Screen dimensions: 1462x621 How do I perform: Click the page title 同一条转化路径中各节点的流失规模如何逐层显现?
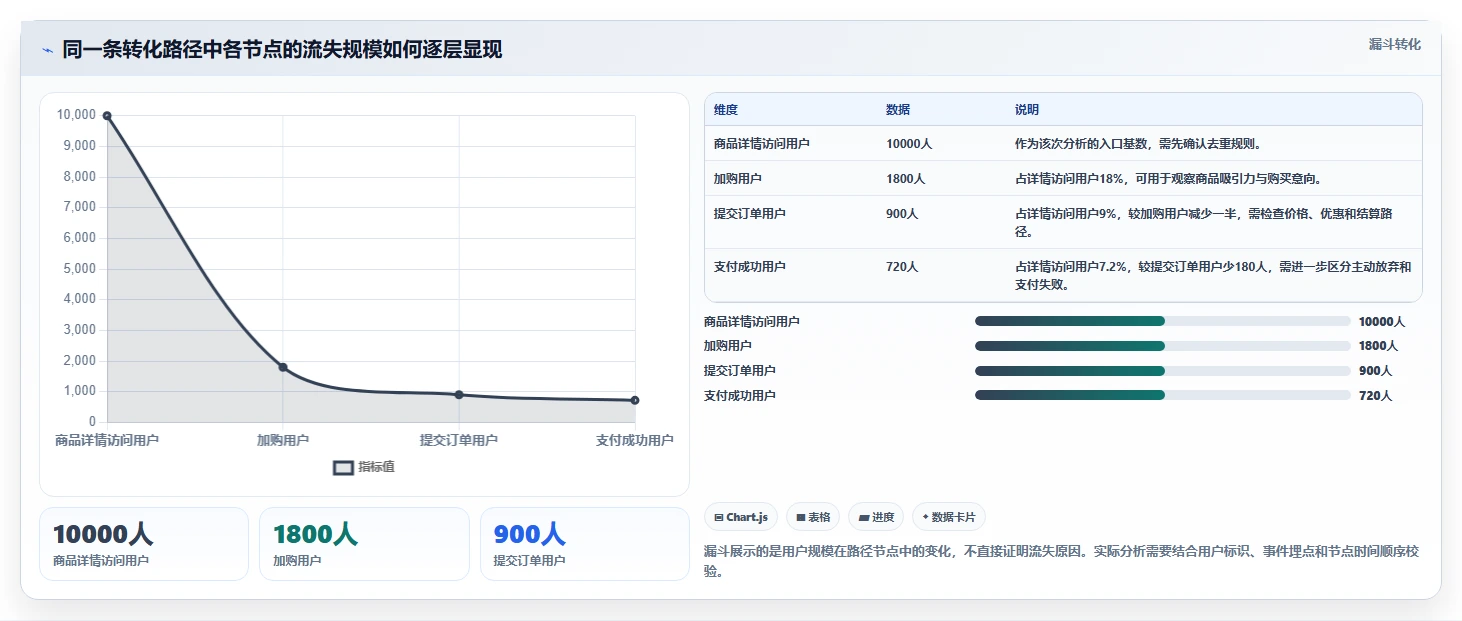point(282,50)
